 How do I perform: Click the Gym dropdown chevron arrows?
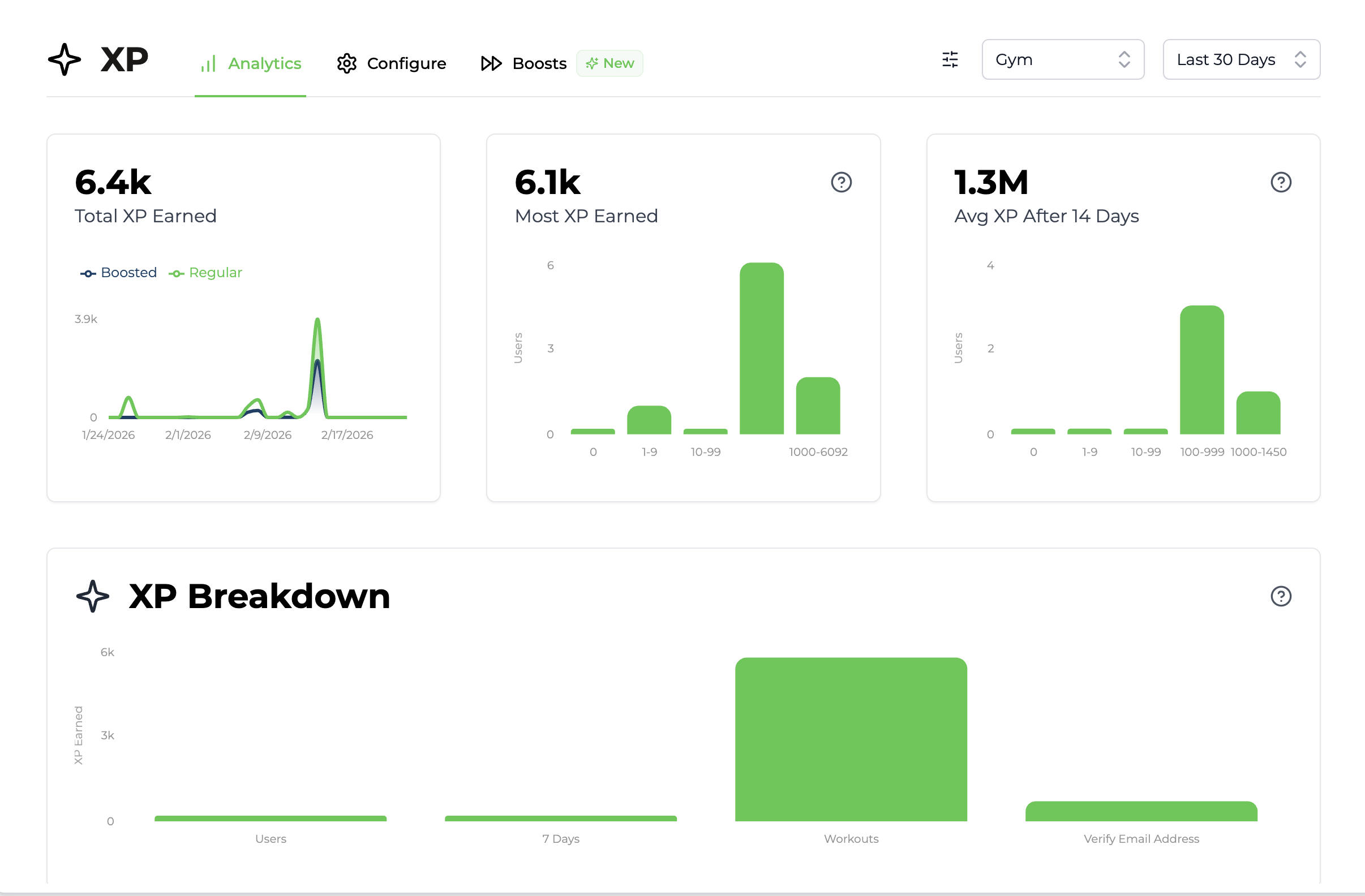[x=1124, y=59]
